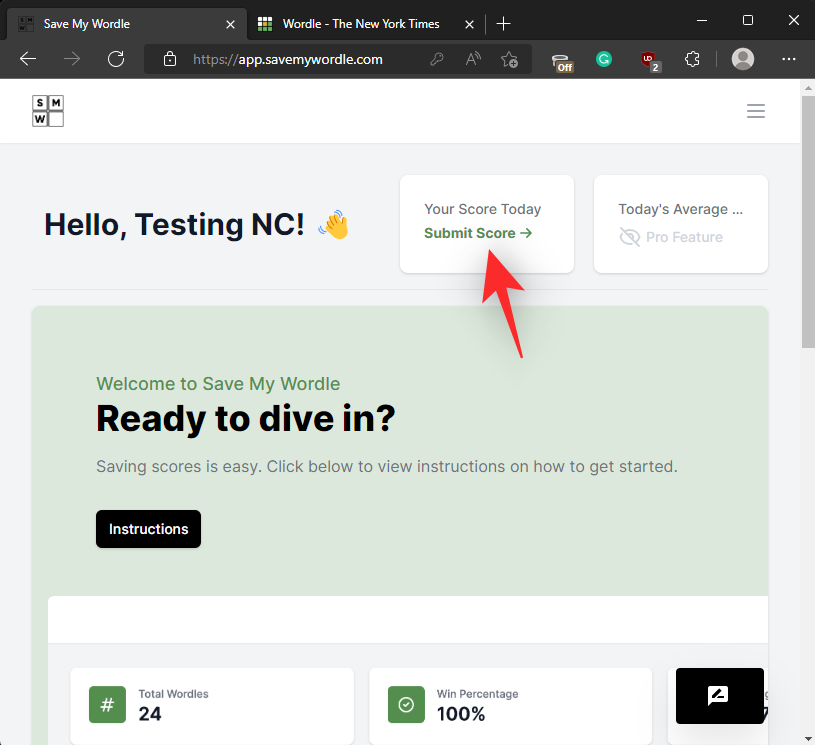
Task: Click the Submit Score link
Action: [478, 233]
